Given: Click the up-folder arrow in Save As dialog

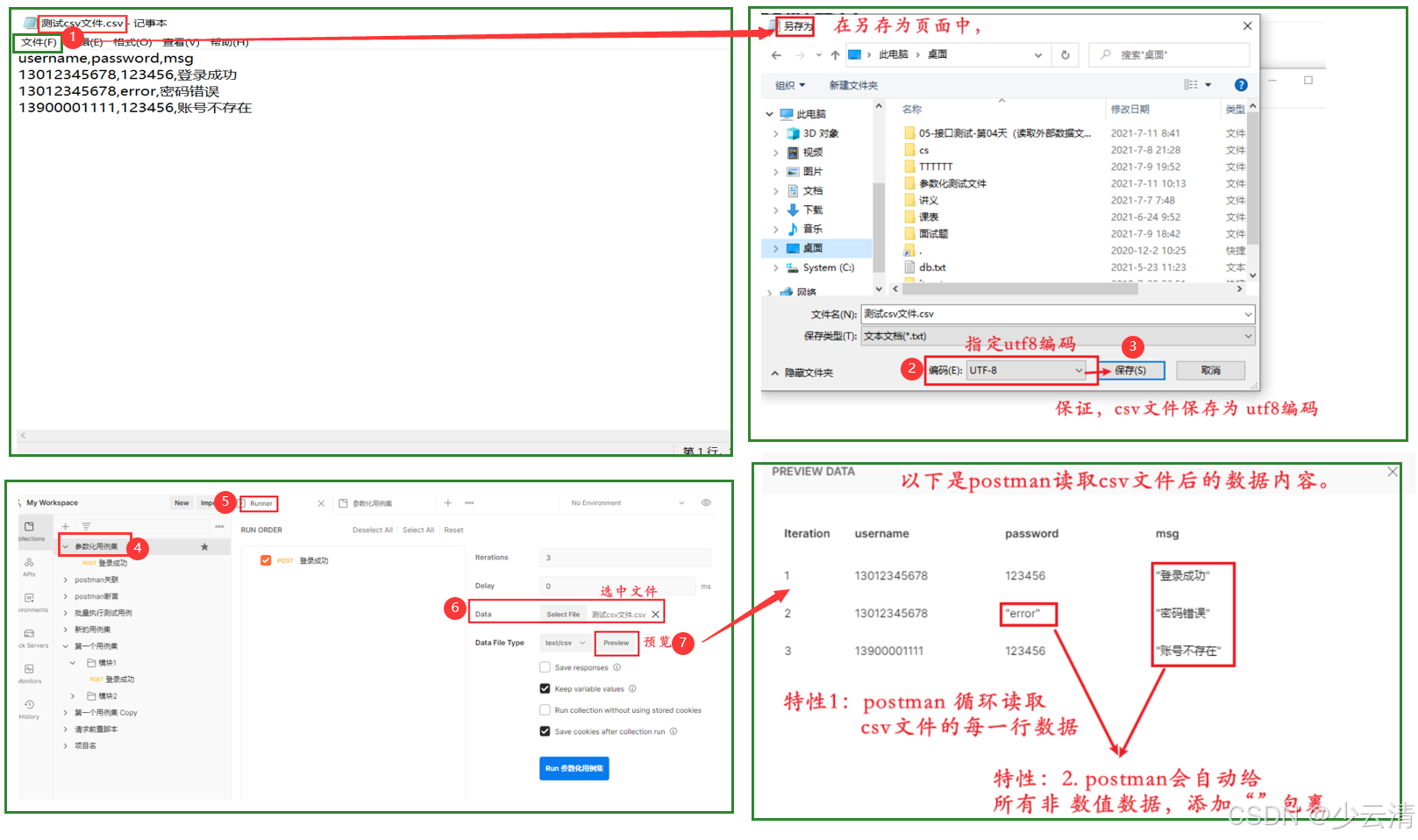Looking at the screenshot, I should pyautogui.click(x=835, y=54).
